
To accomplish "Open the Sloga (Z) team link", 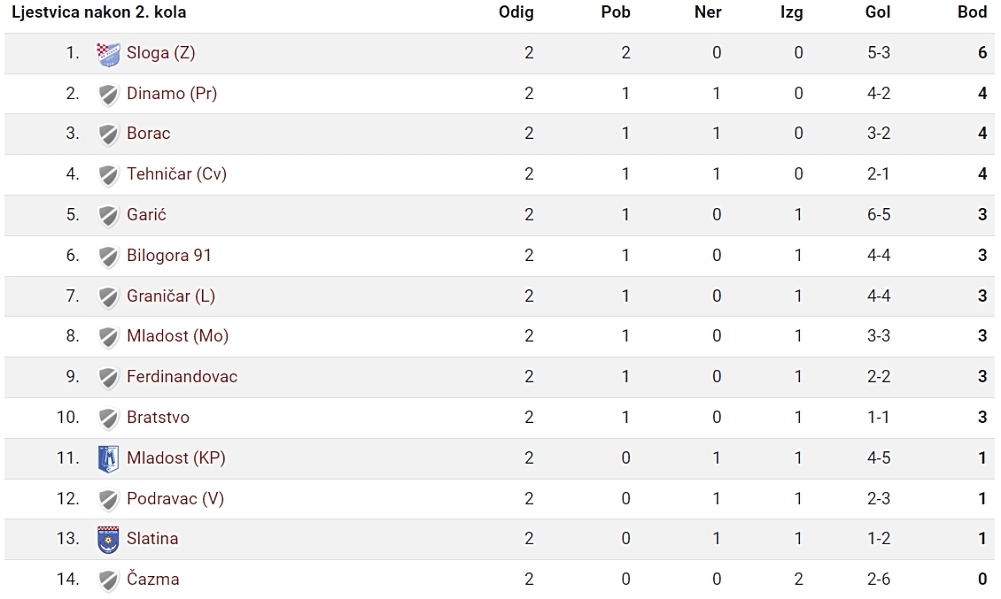I will point(161,53).
